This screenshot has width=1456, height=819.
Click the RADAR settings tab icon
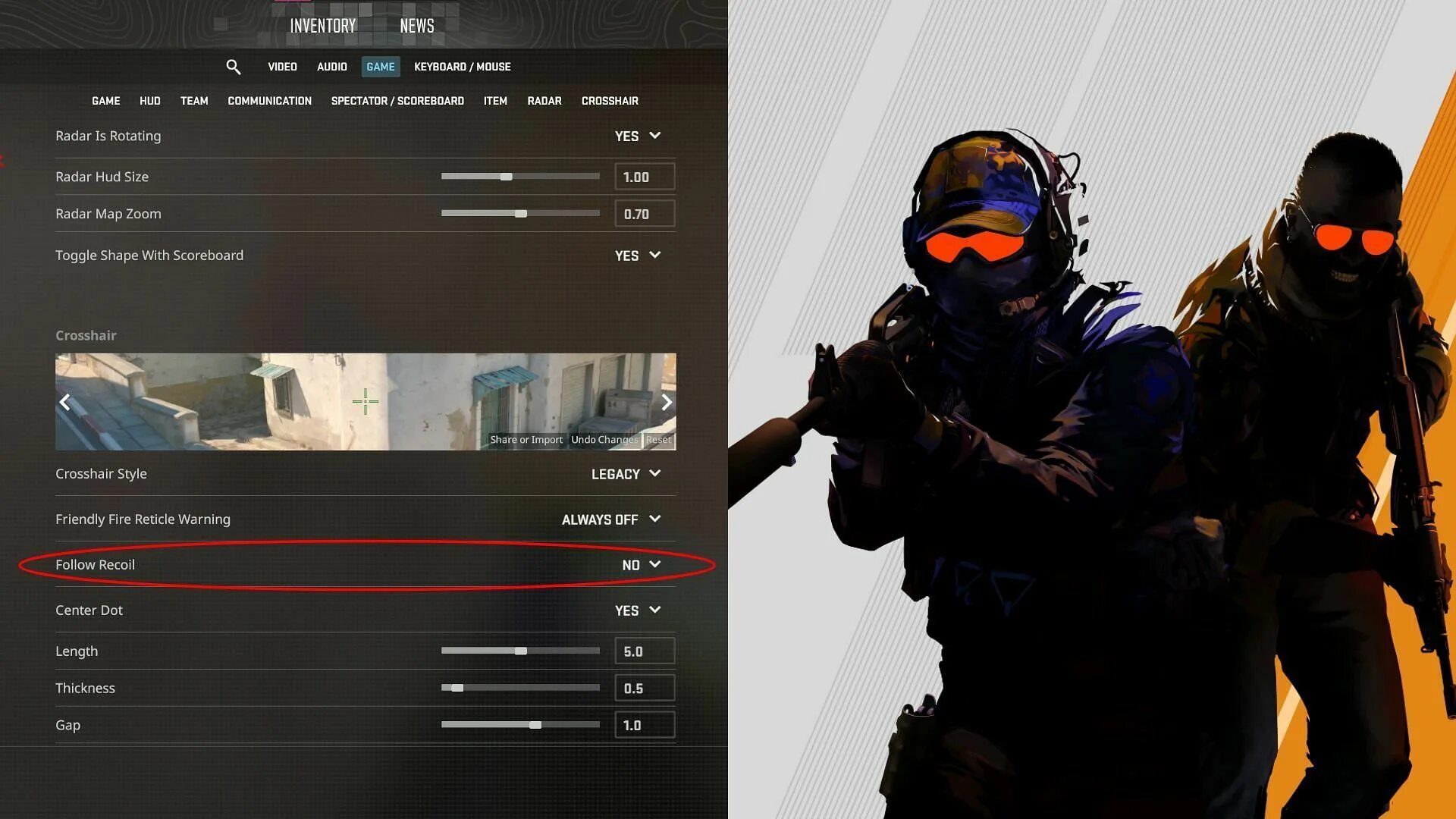coord(544,100)
